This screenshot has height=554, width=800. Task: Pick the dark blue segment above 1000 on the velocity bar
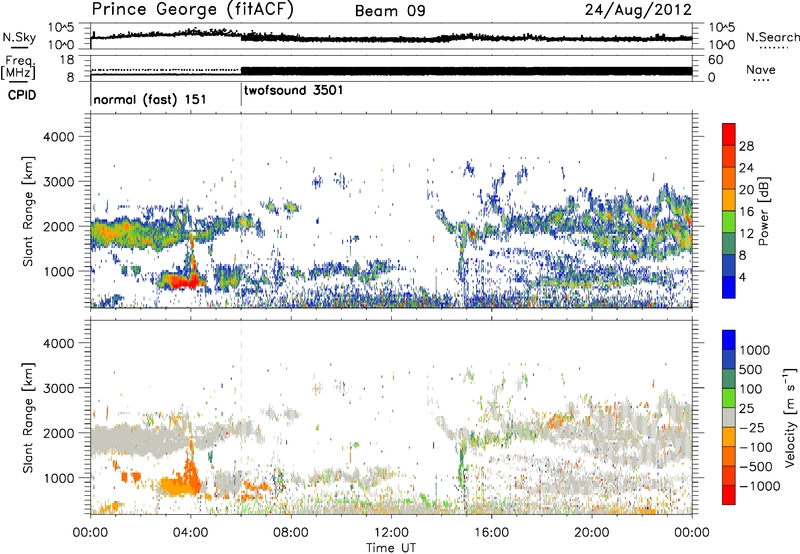pyautogui.click(x=729, y=340)
